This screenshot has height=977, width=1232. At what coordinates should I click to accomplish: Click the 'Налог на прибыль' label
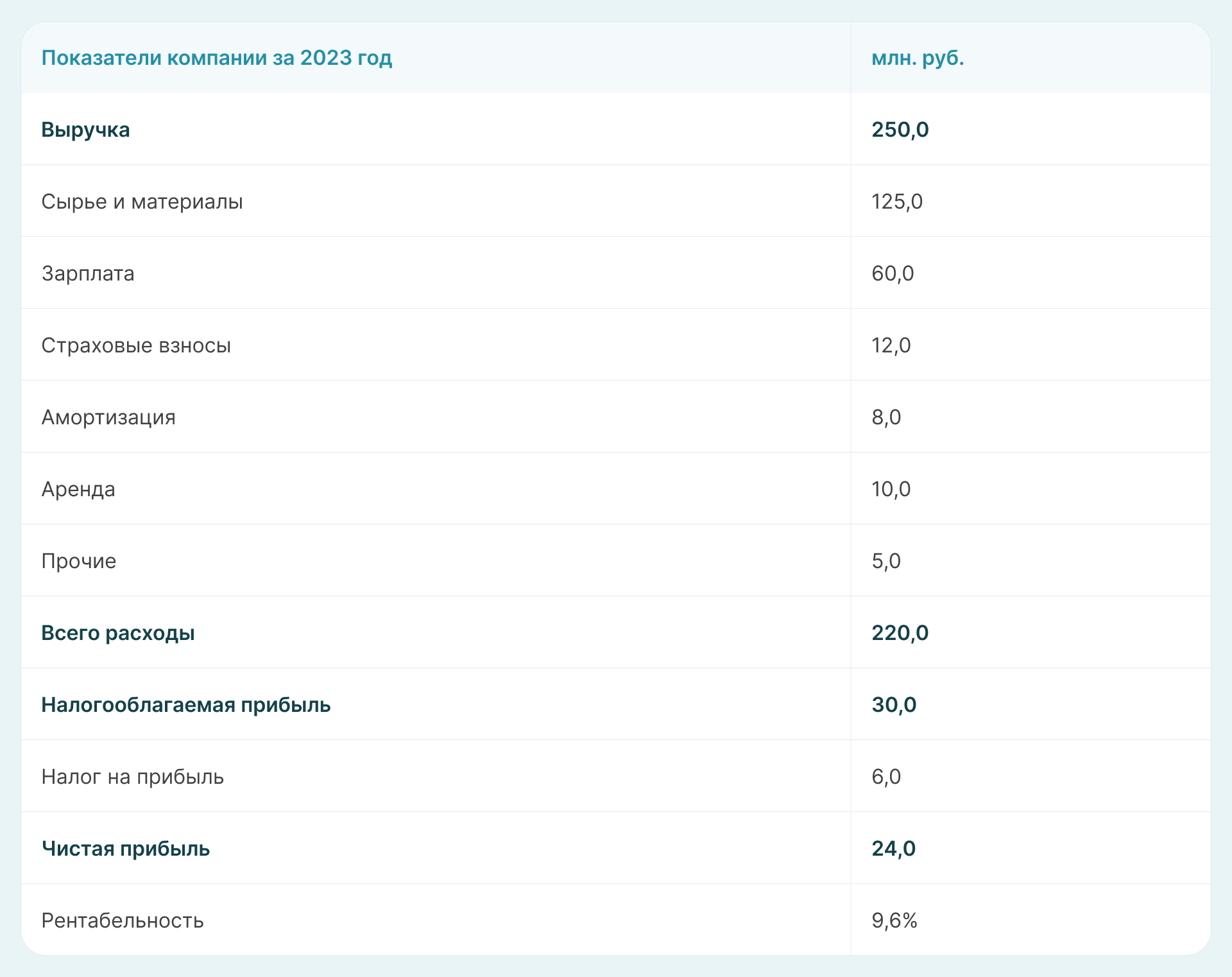[x=133, y=777]
